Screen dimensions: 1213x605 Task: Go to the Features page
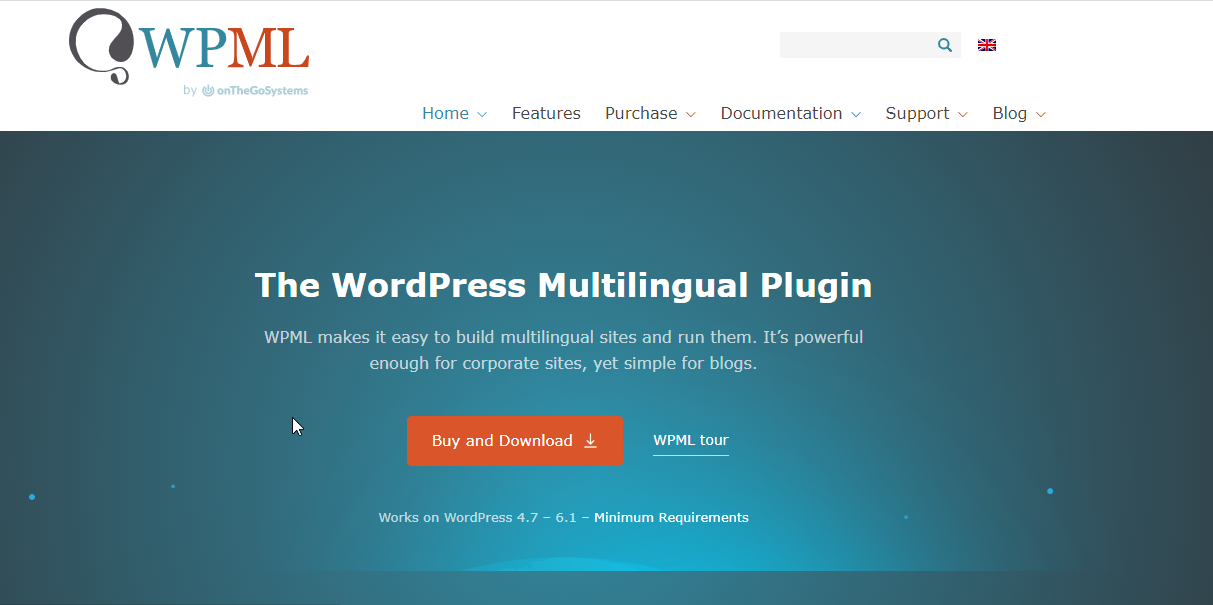[x=546, y=113]
